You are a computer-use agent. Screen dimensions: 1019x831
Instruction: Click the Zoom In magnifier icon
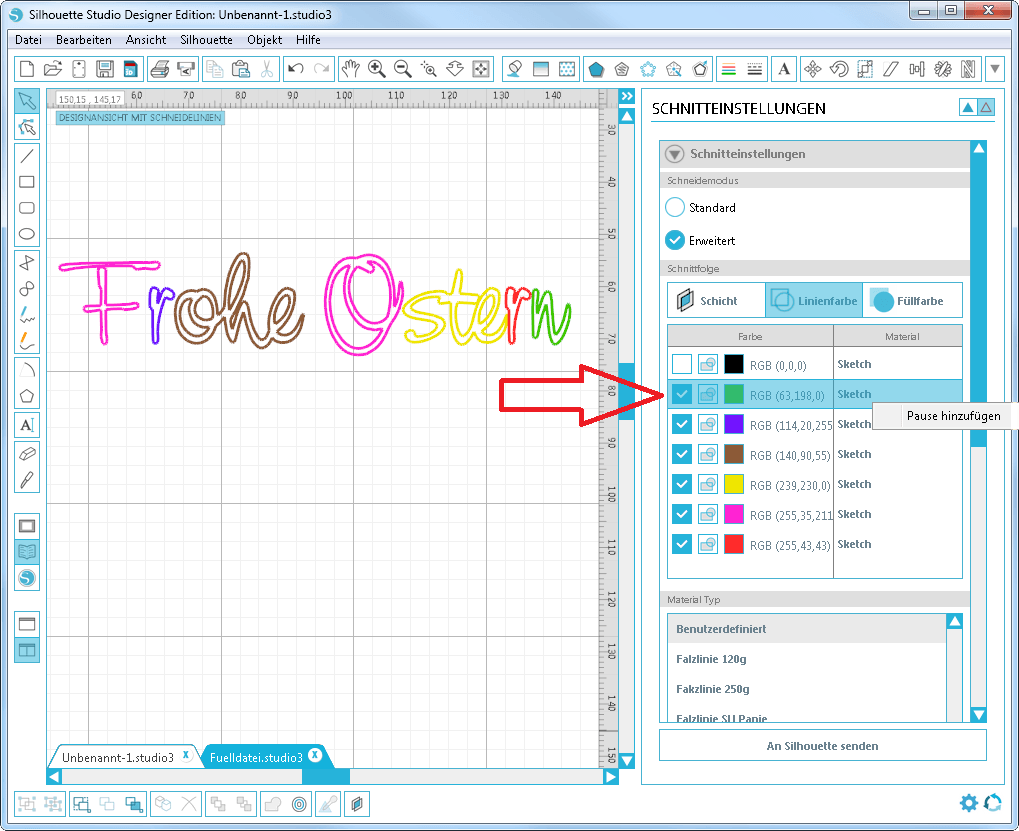pos(377,69)
